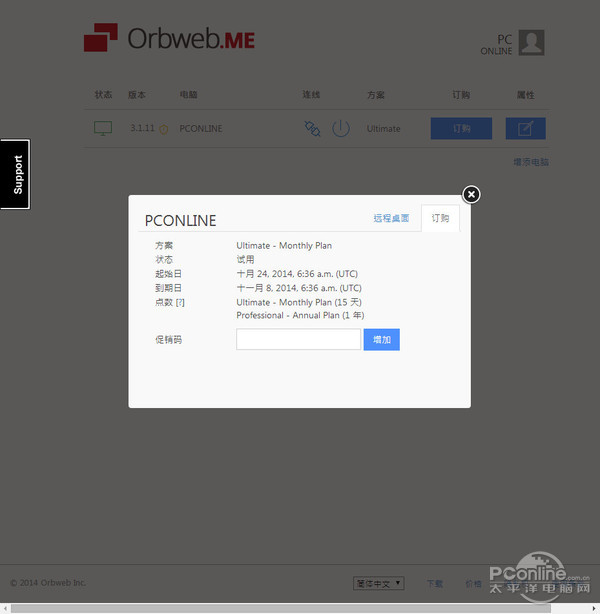Select the 订购 tab in dialog
600x614 pixels.
click(x=440, y=218)
